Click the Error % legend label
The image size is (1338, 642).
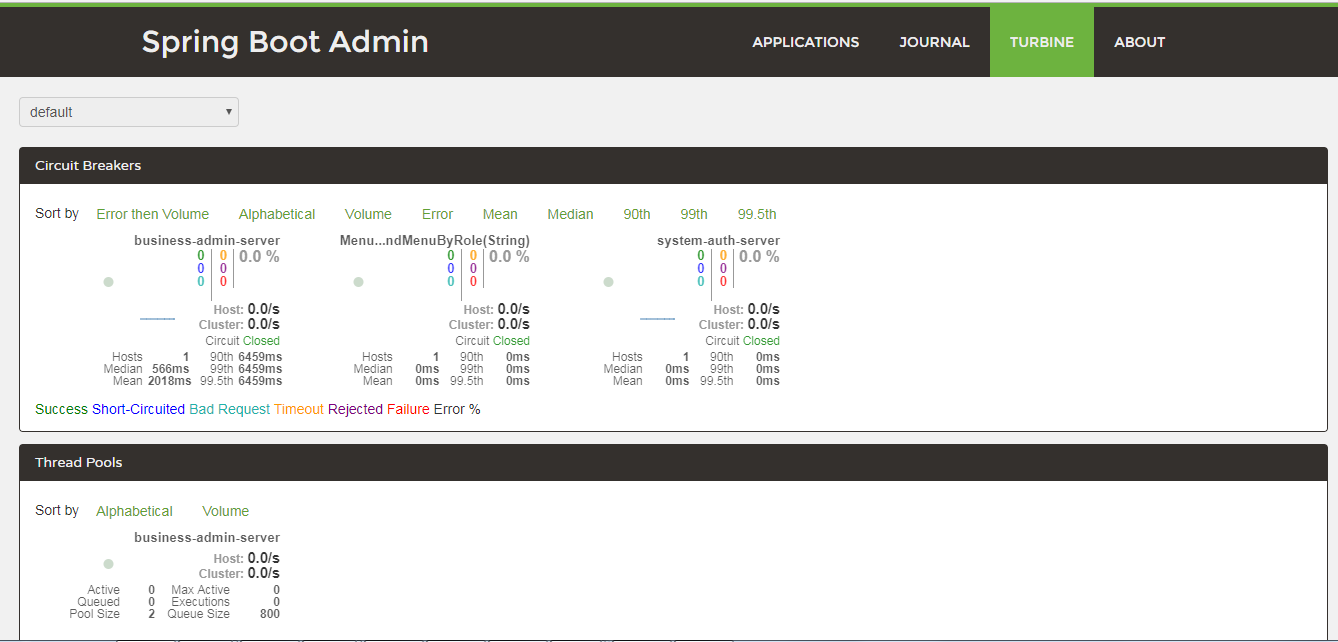click(x=457, y=409)
